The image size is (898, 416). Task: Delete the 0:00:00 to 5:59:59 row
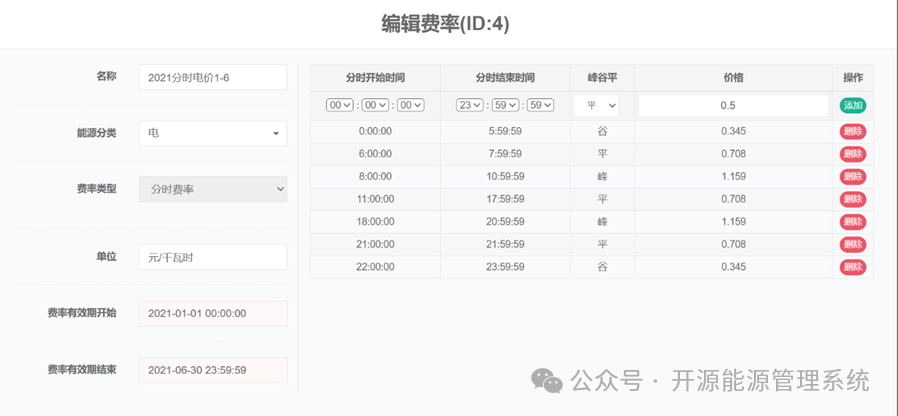tap(853, 131)
